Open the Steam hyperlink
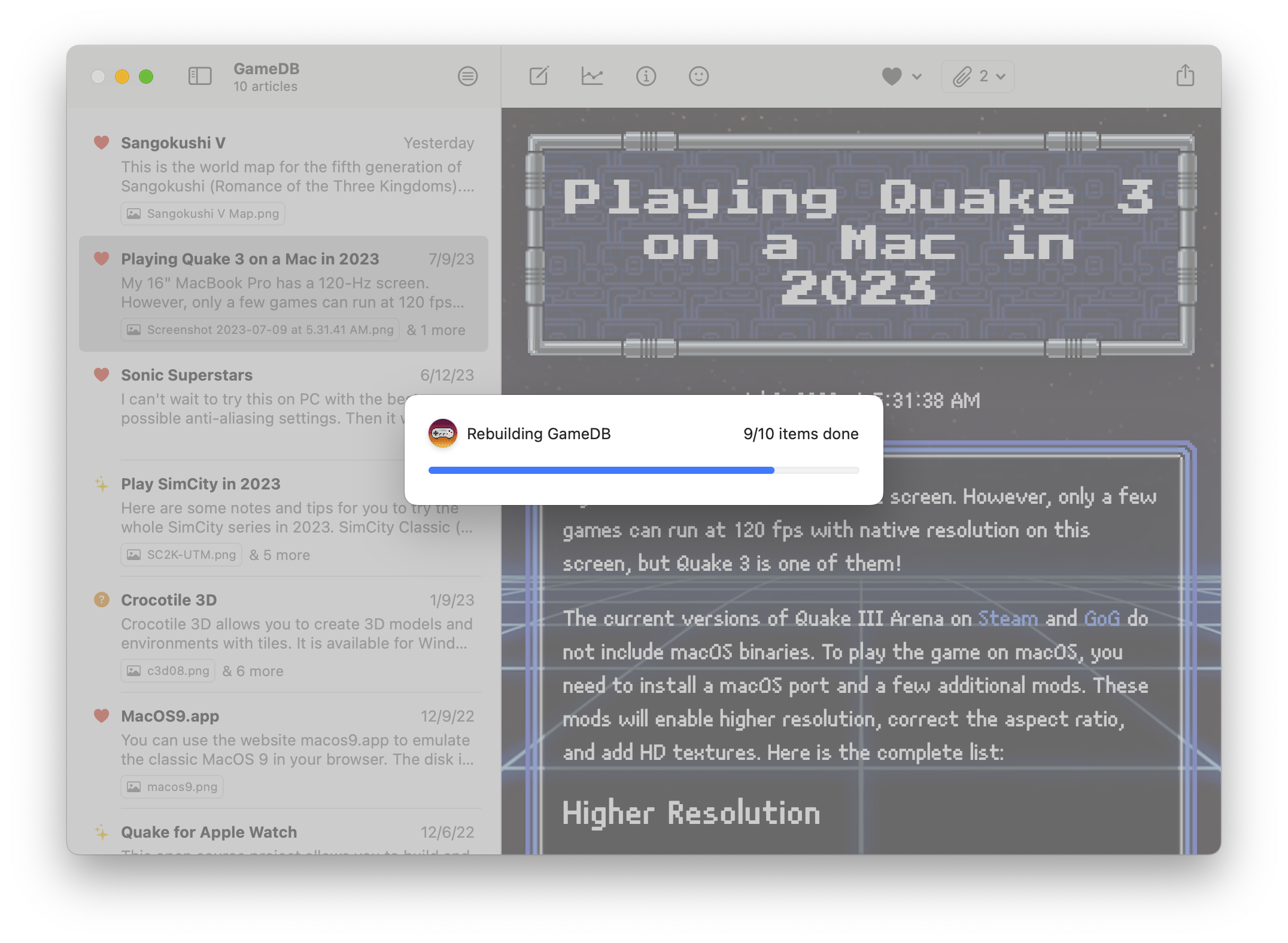 tap(1008, 618)
